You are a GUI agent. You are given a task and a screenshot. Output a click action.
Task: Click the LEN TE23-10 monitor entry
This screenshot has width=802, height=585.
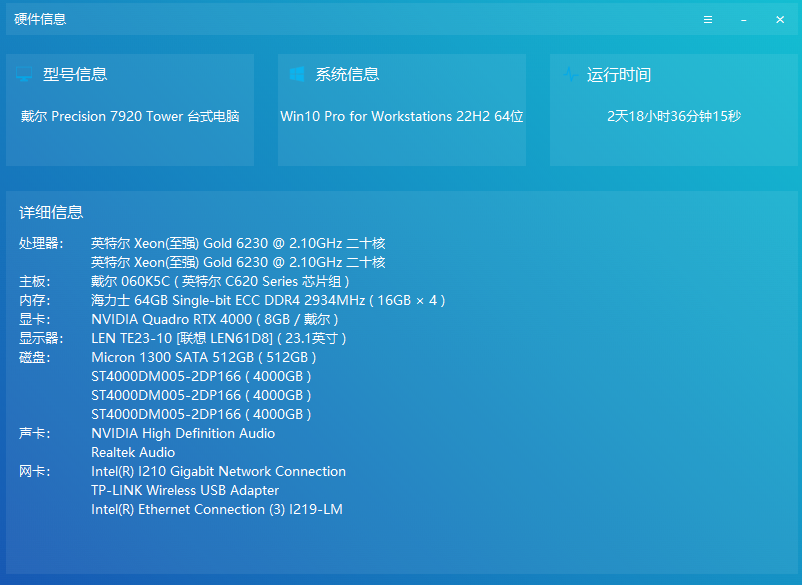tap(219, 338)
